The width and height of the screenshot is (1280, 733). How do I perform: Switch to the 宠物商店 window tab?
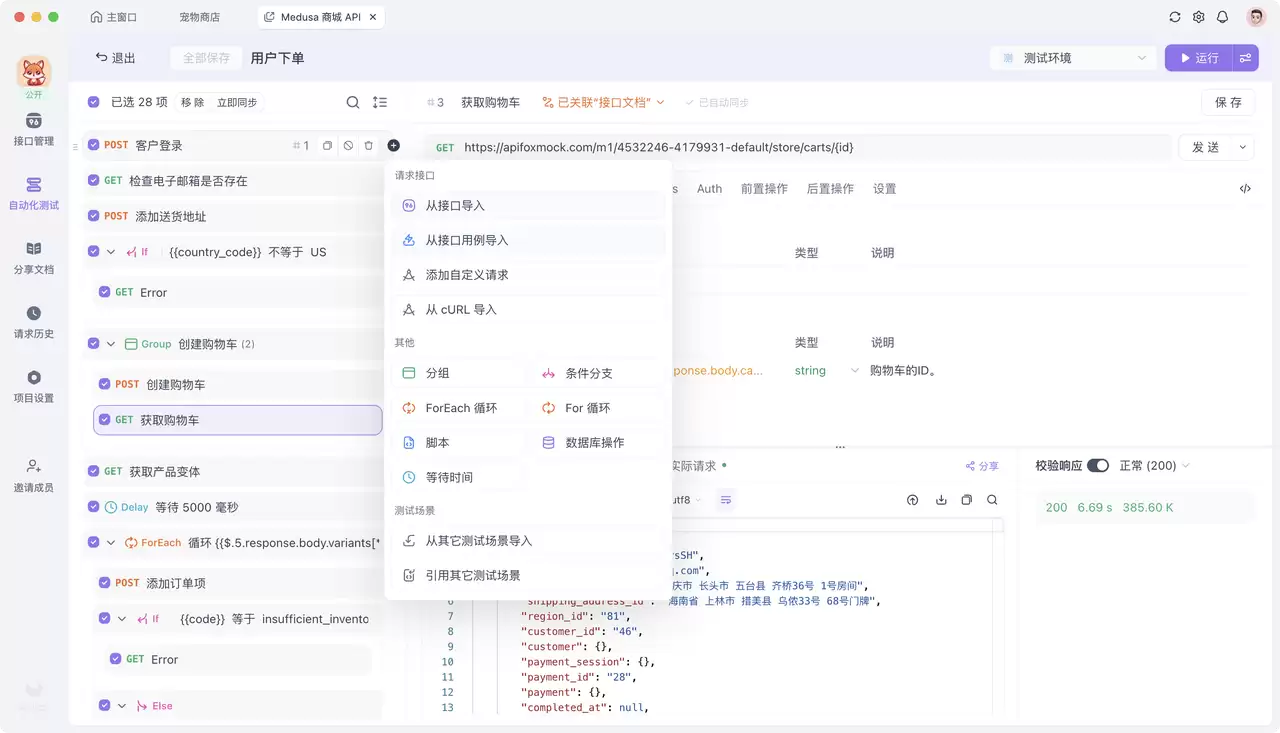click(200, 17)
